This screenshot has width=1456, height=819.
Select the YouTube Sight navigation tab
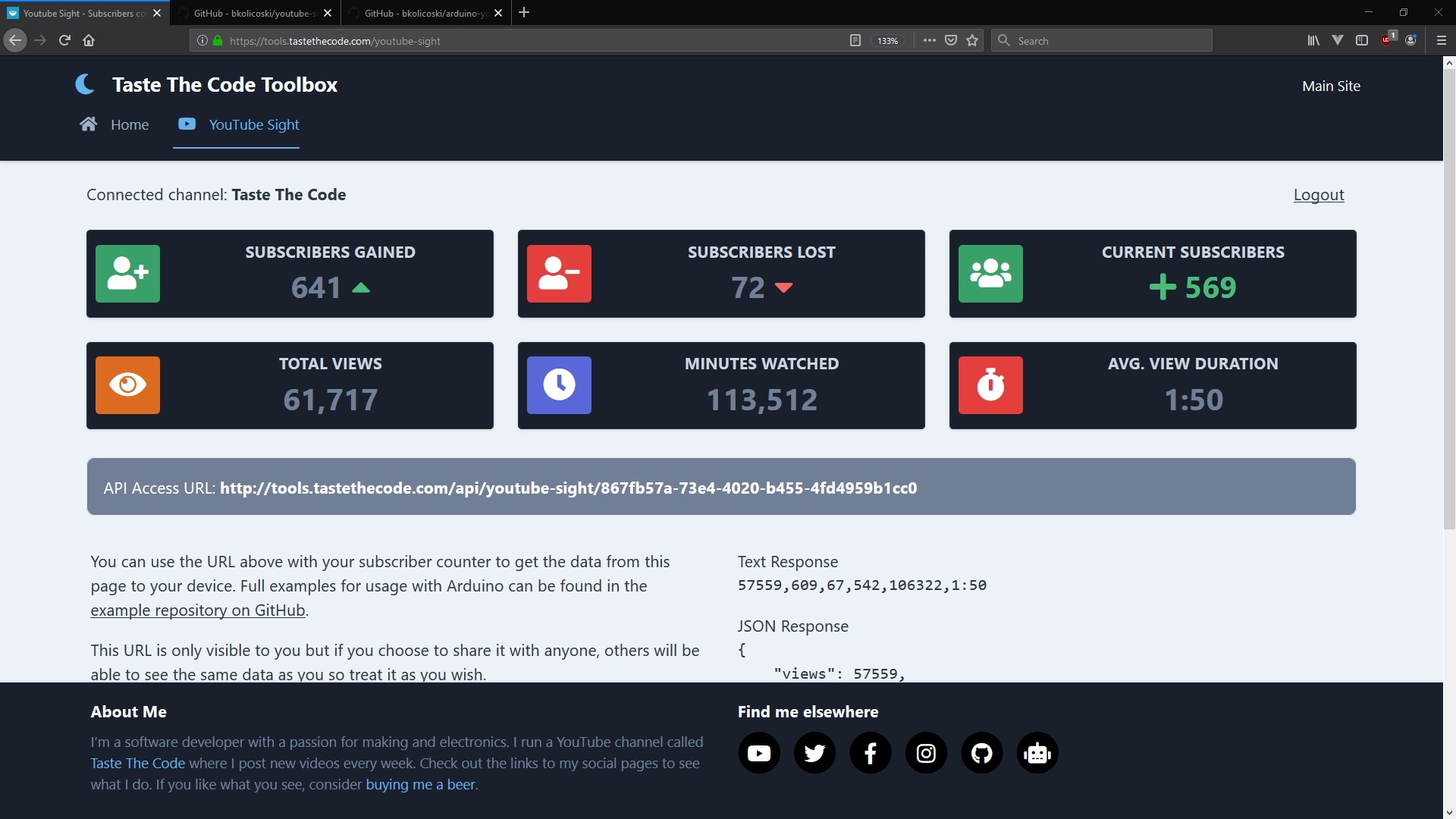[x=239, y=124]
